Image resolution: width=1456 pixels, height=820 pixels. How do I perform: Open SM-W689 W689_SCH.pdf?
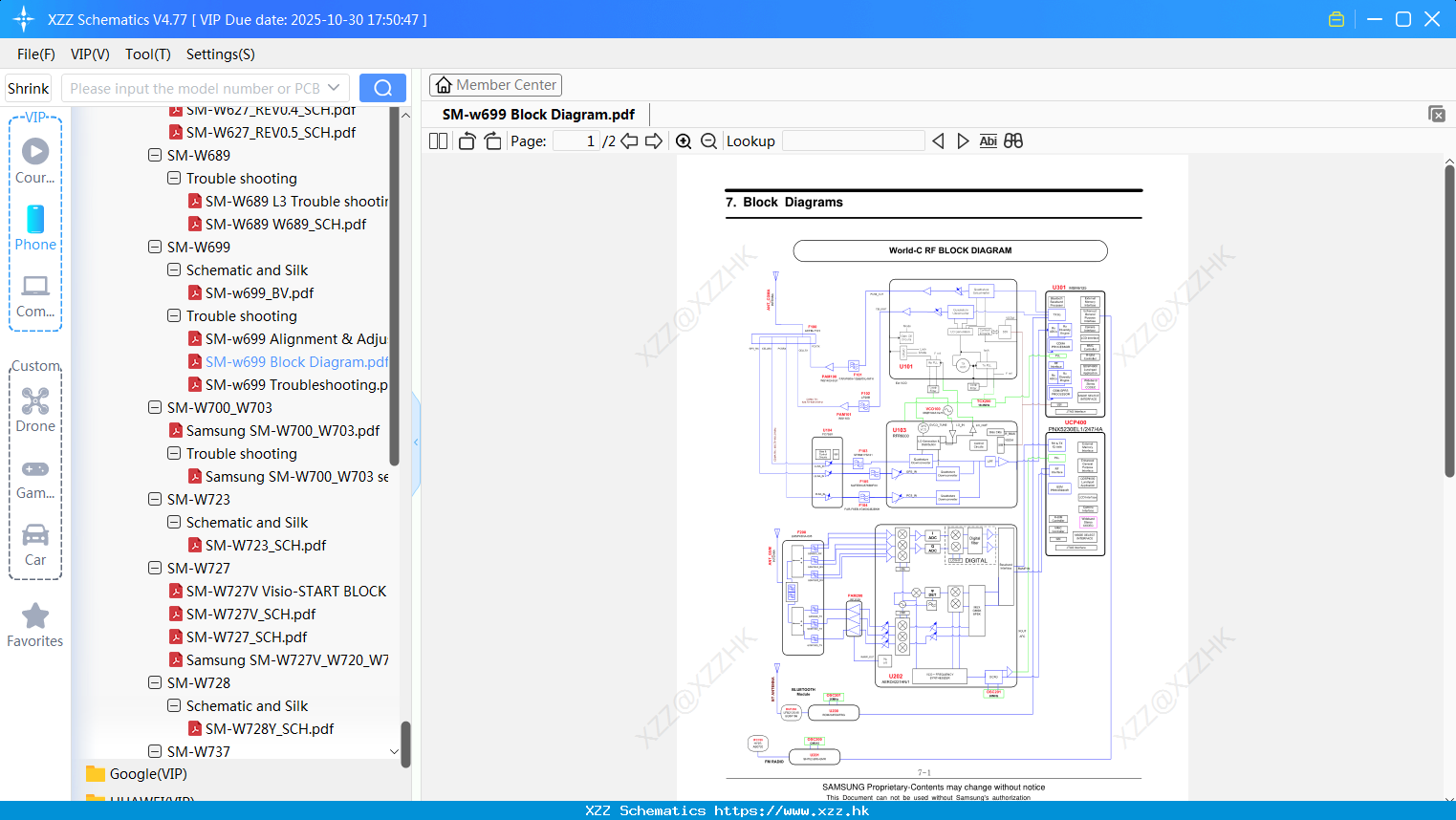286,224
